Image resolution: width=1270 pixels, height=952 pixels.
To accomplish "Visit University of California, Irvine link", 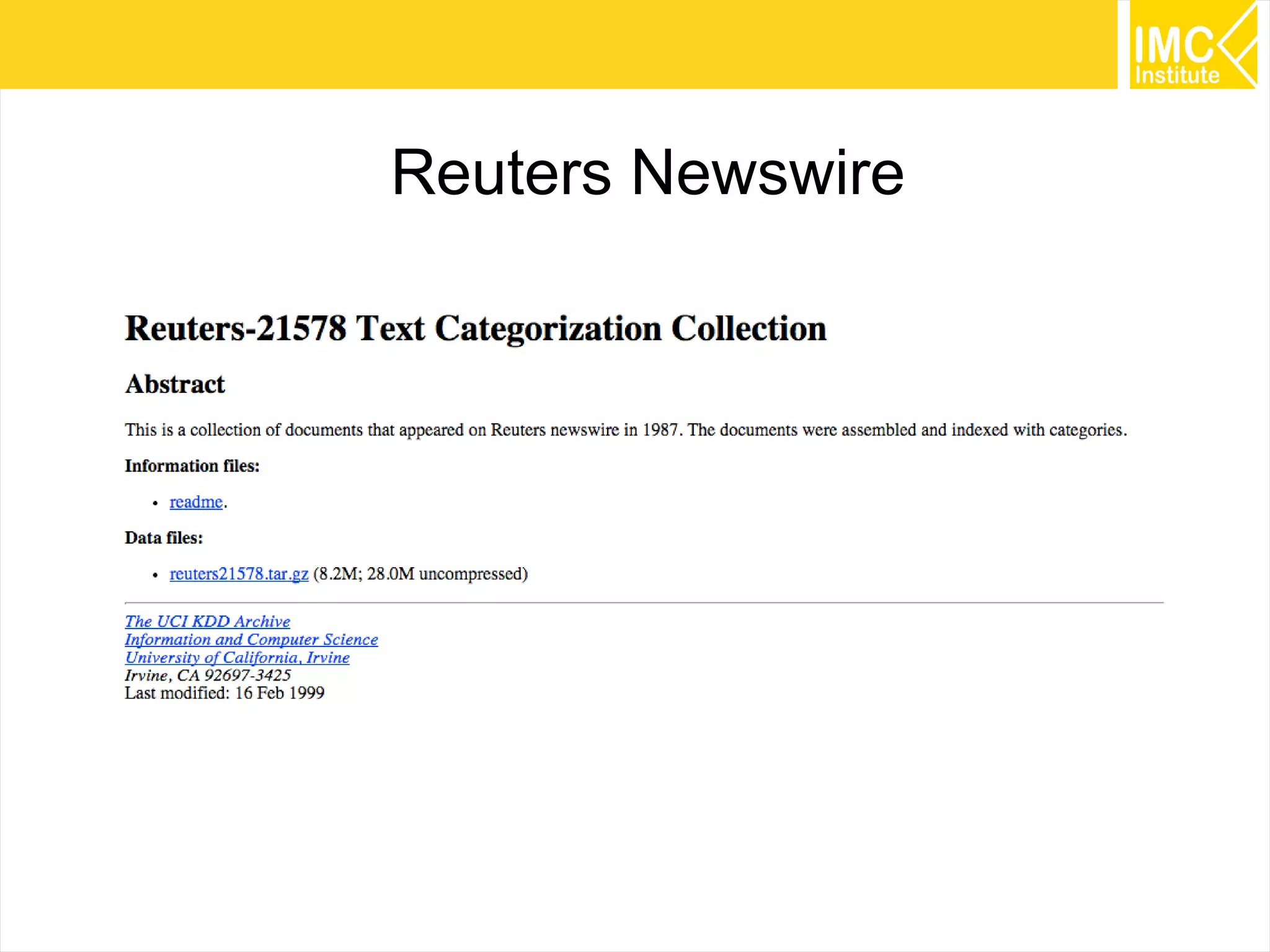I will point(237,658).
